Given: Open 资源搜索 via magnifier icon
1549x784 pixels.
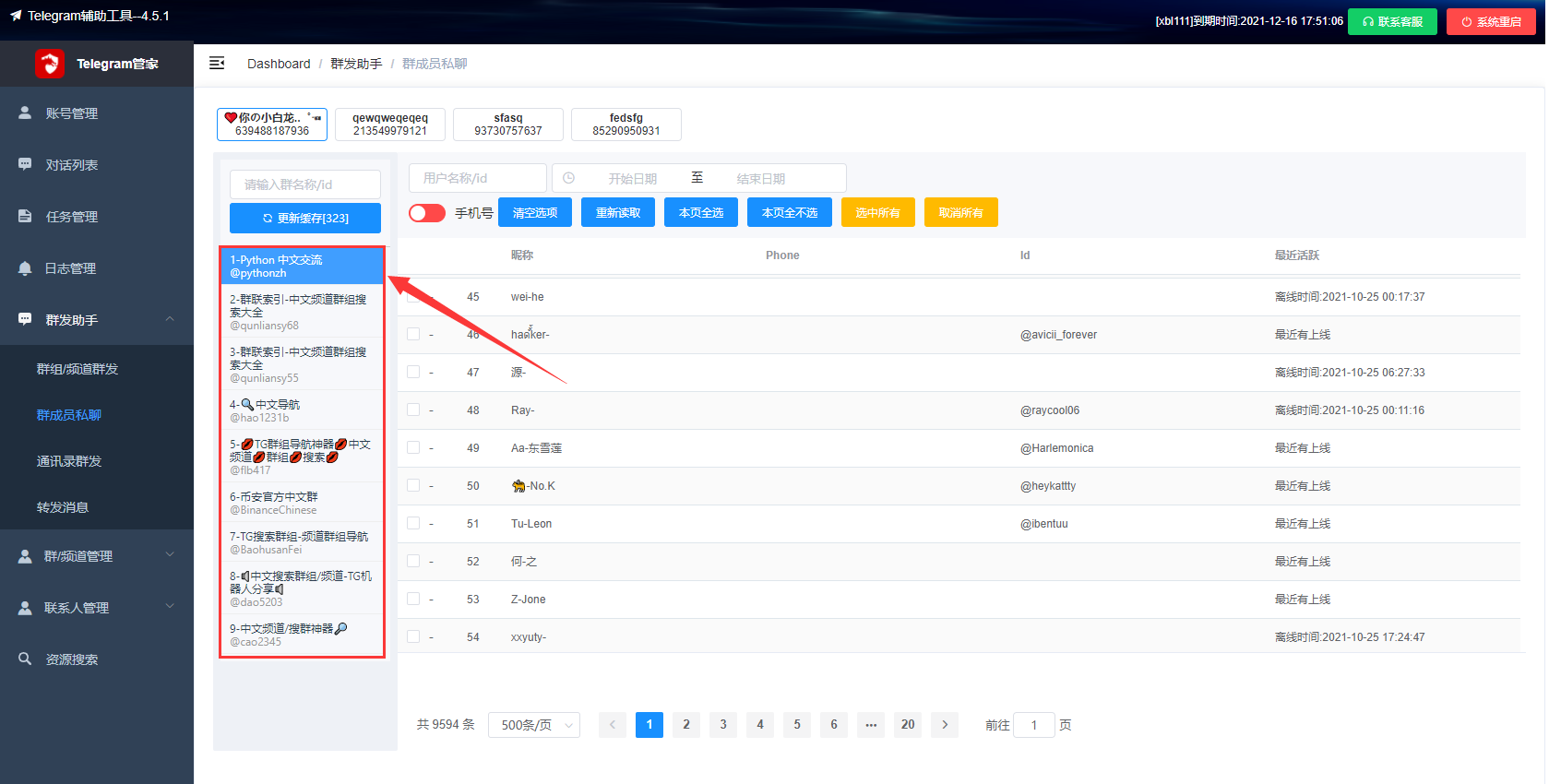Looking at the screenshot, I should tap(25, 659).
